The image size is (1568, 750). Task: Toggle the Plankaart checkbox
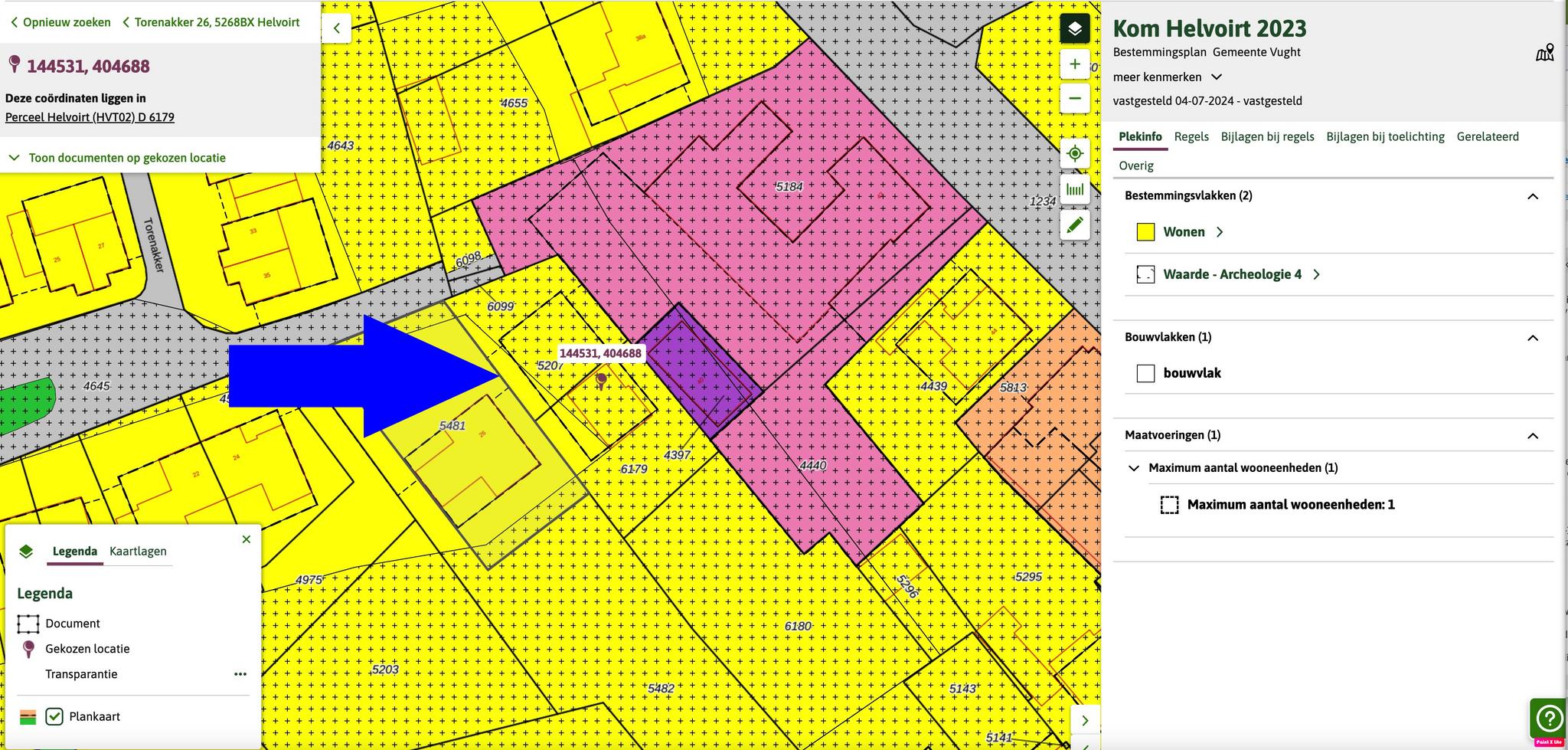tap(54, 716)
